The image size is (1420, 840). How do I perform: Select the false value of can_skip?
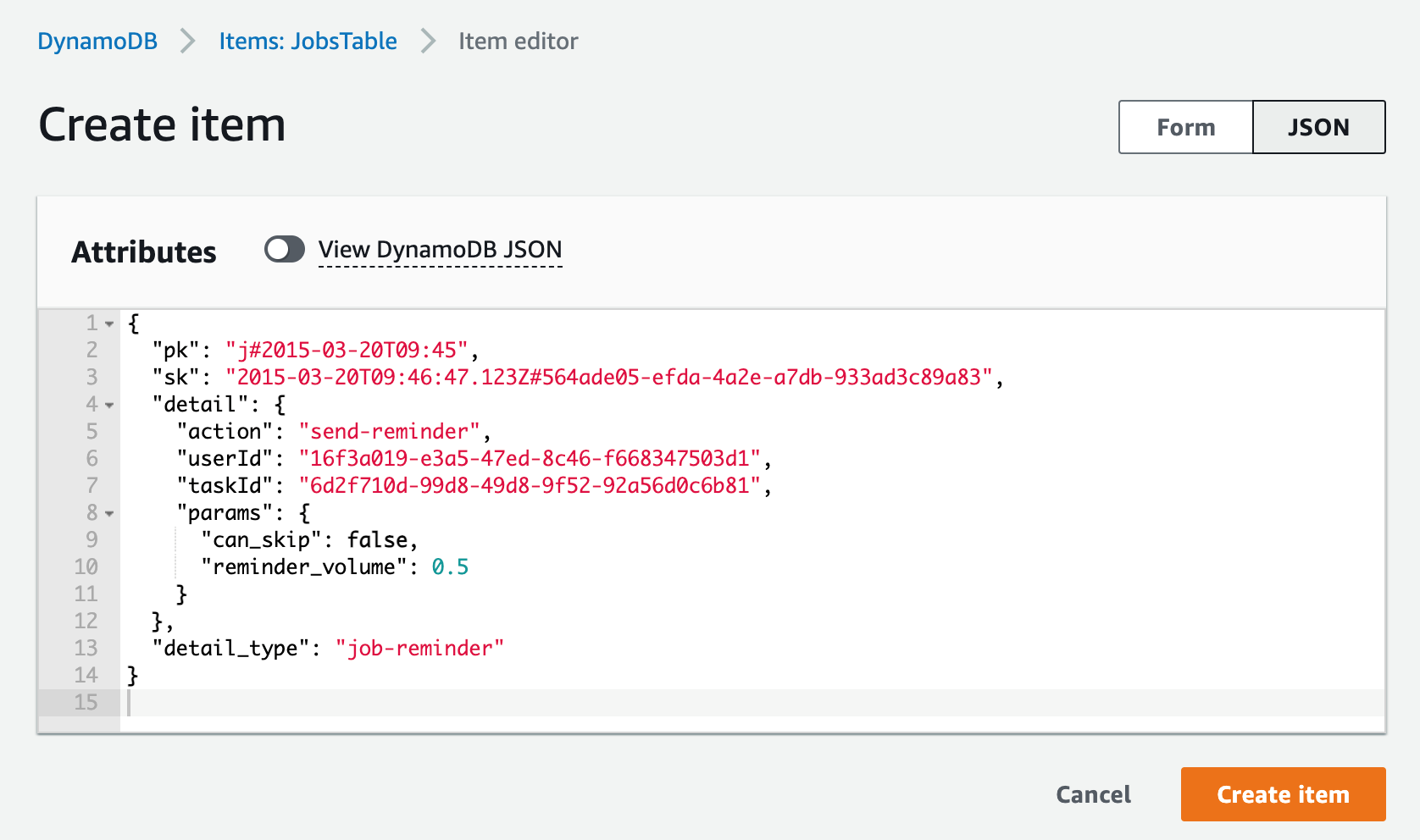click(380, 539)
